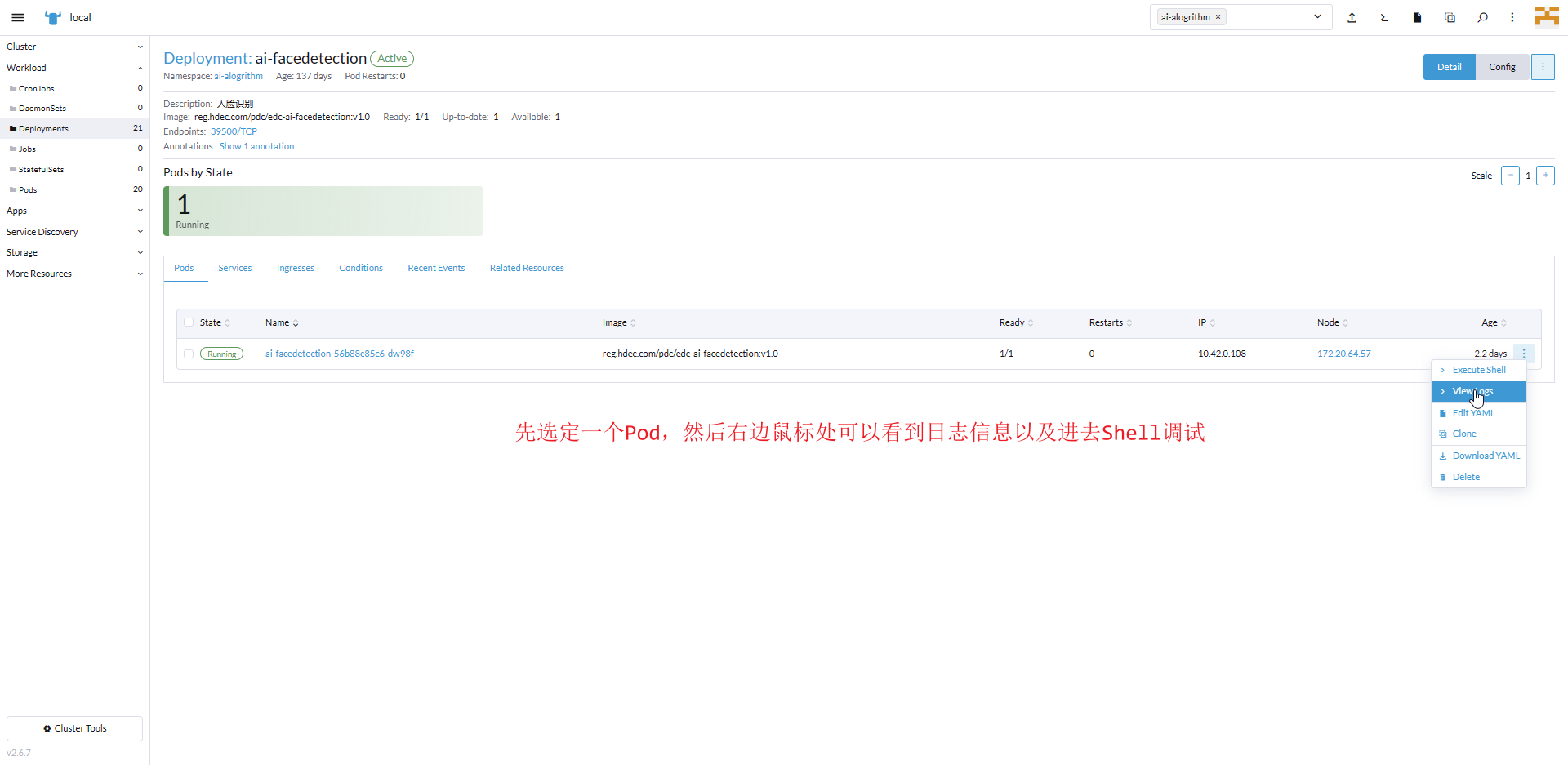
Task: Select Edit YAML from the context menu
Action: point(1479,413)
